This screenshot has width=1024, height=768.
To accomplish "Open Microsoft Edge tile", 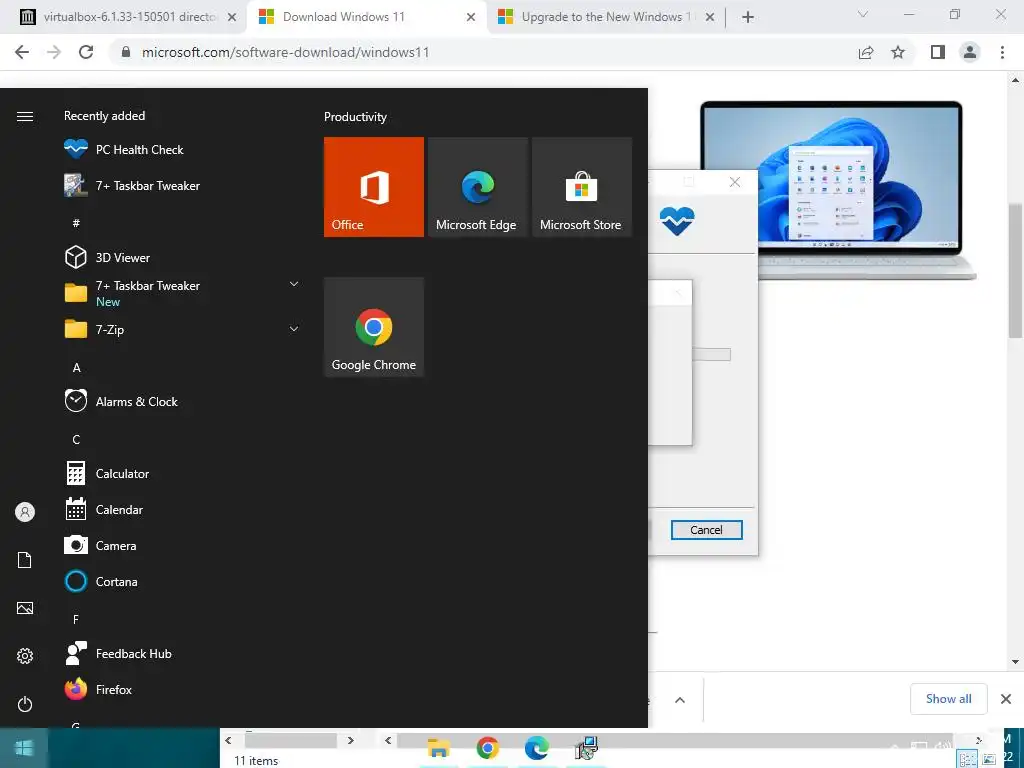I will [477, 187].
